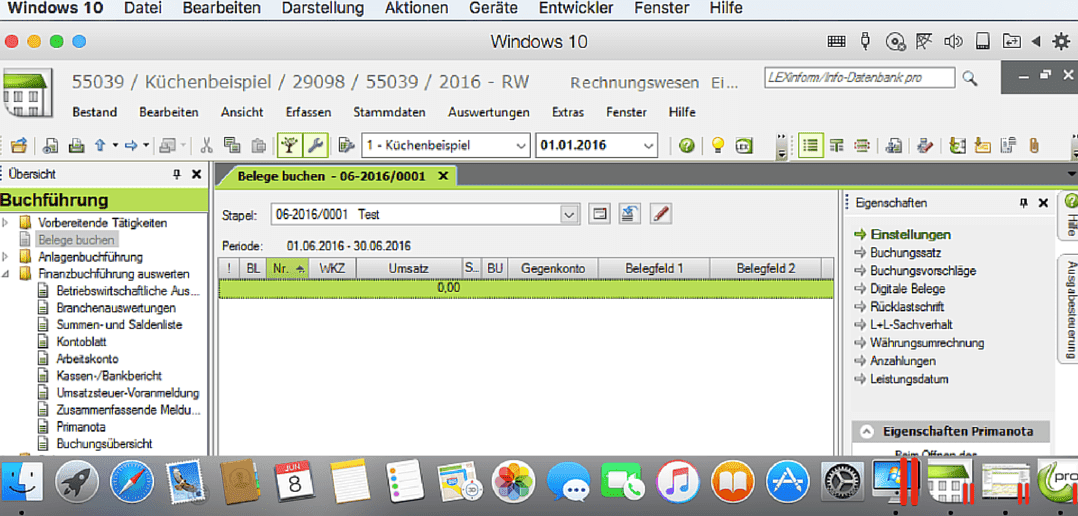
Task: Click the LEX info database icon
Action: click(x=743, y=146)
